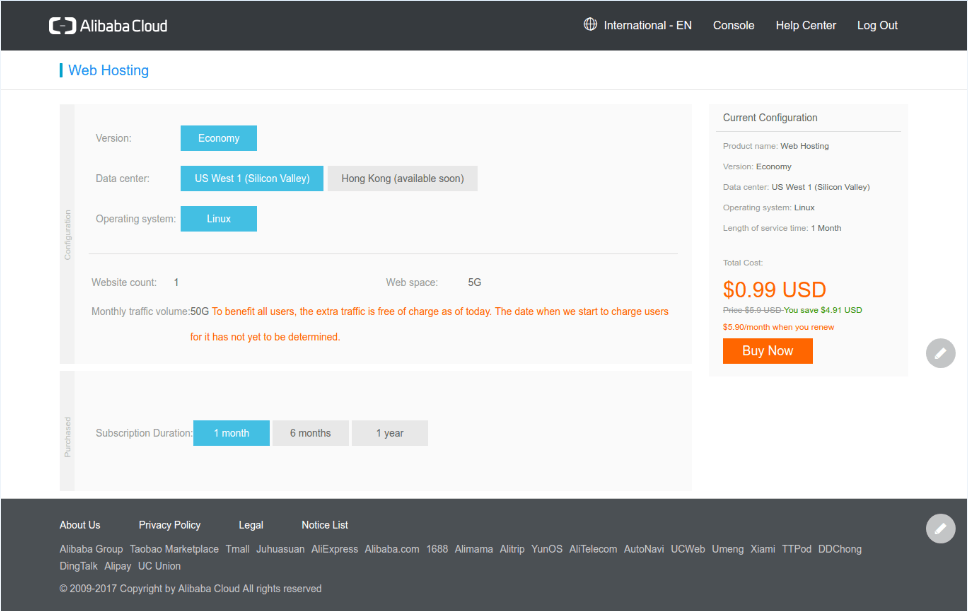Select Hong Kong (available soon) data center
The height and width of the screenshot is (611, 968).
pyautogui.click(x=403, y=178)
